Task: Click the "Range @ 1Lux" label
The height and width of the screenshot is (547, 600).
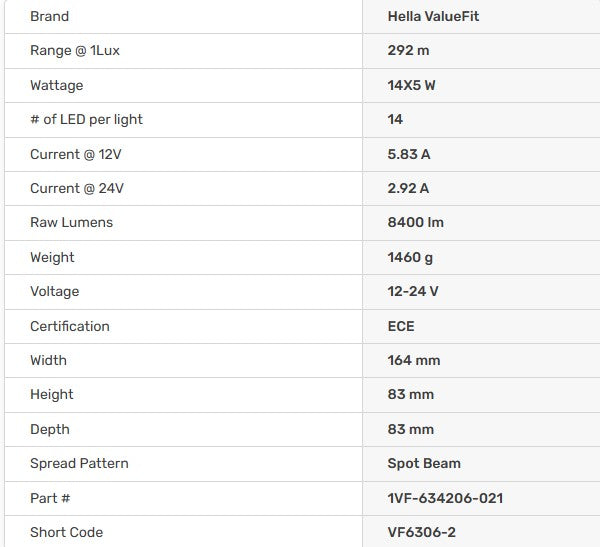Action: click(75, 50)
